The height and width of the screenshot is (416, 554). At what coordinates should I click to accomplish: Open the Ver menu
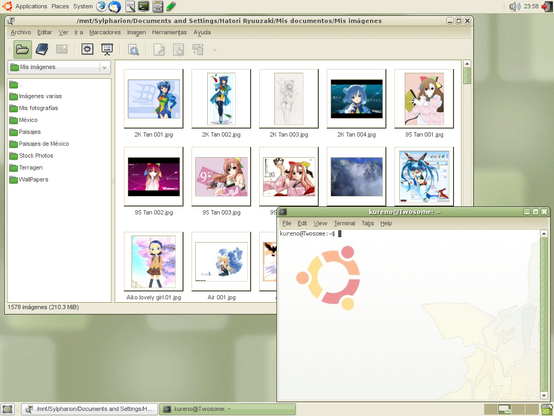tap(63, 33)
